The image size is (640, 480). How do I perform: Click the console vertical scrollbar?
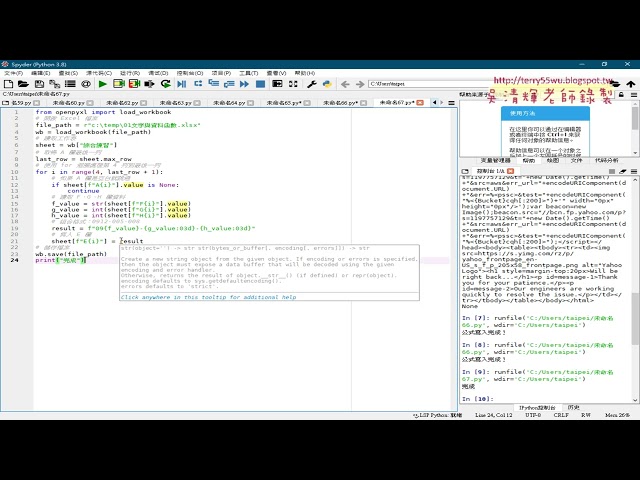coord(635,289)
